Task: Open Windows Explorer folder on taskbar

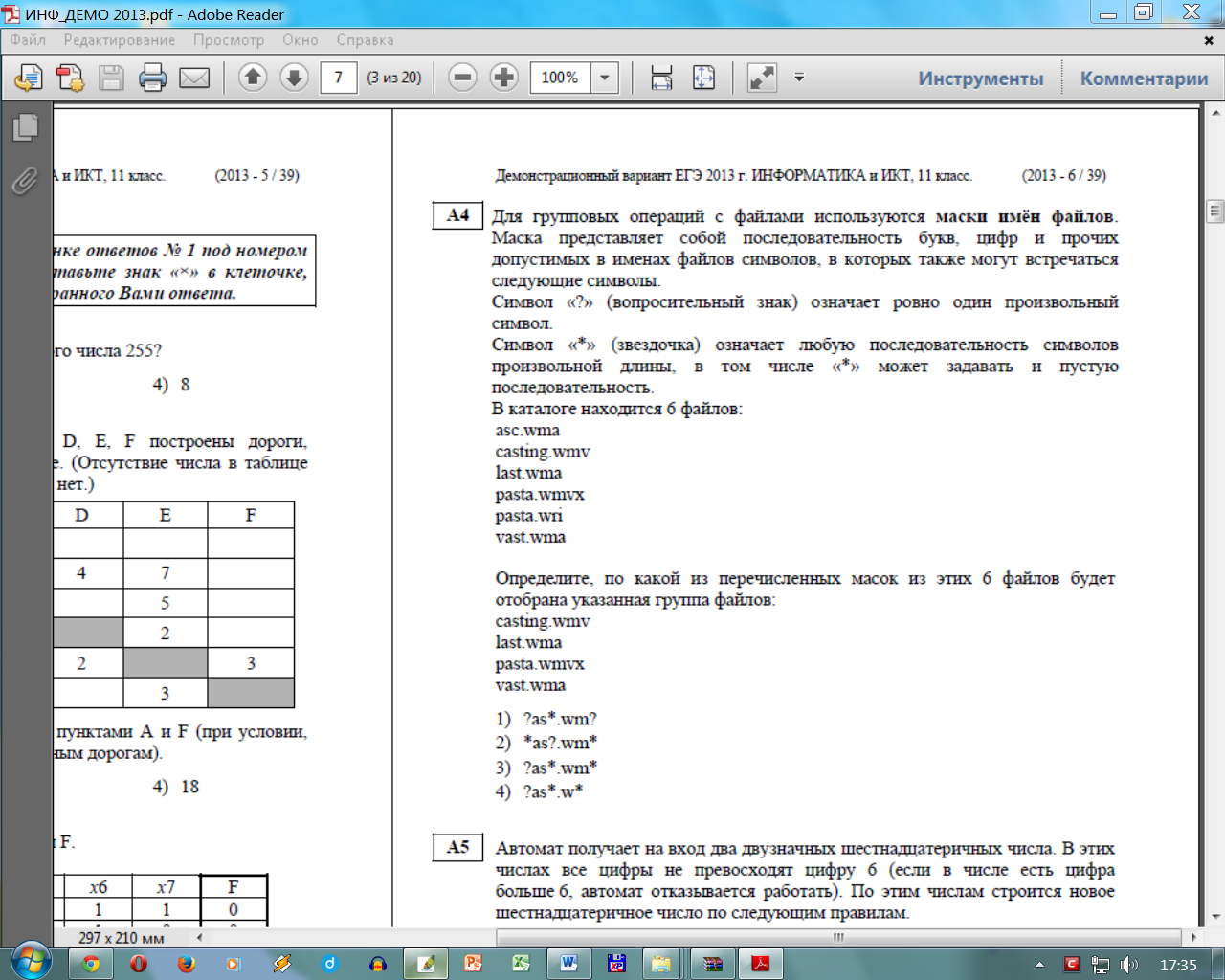Action: coord(660,964)
